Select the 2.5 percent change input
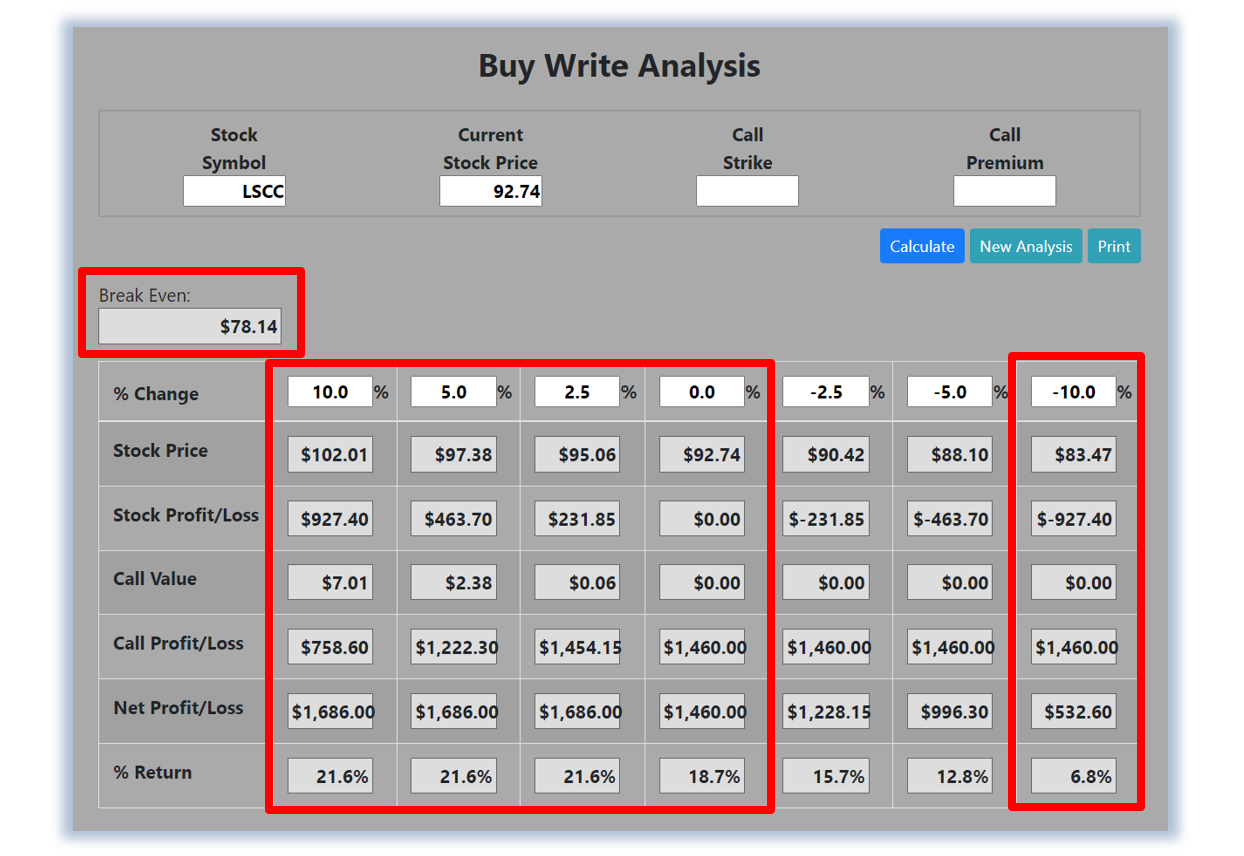 [x=577, y=392]
